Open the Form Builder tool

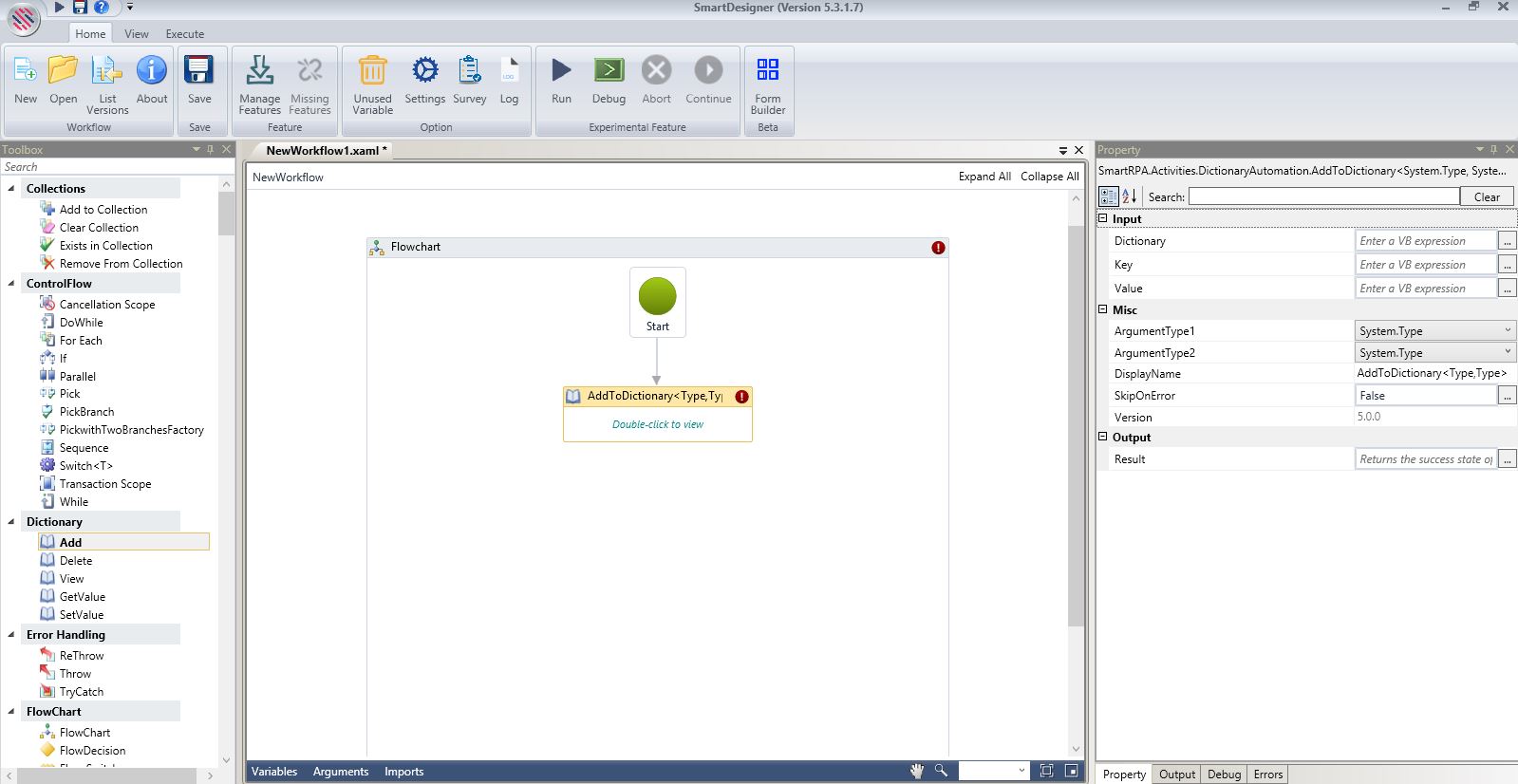click(767, 71)
